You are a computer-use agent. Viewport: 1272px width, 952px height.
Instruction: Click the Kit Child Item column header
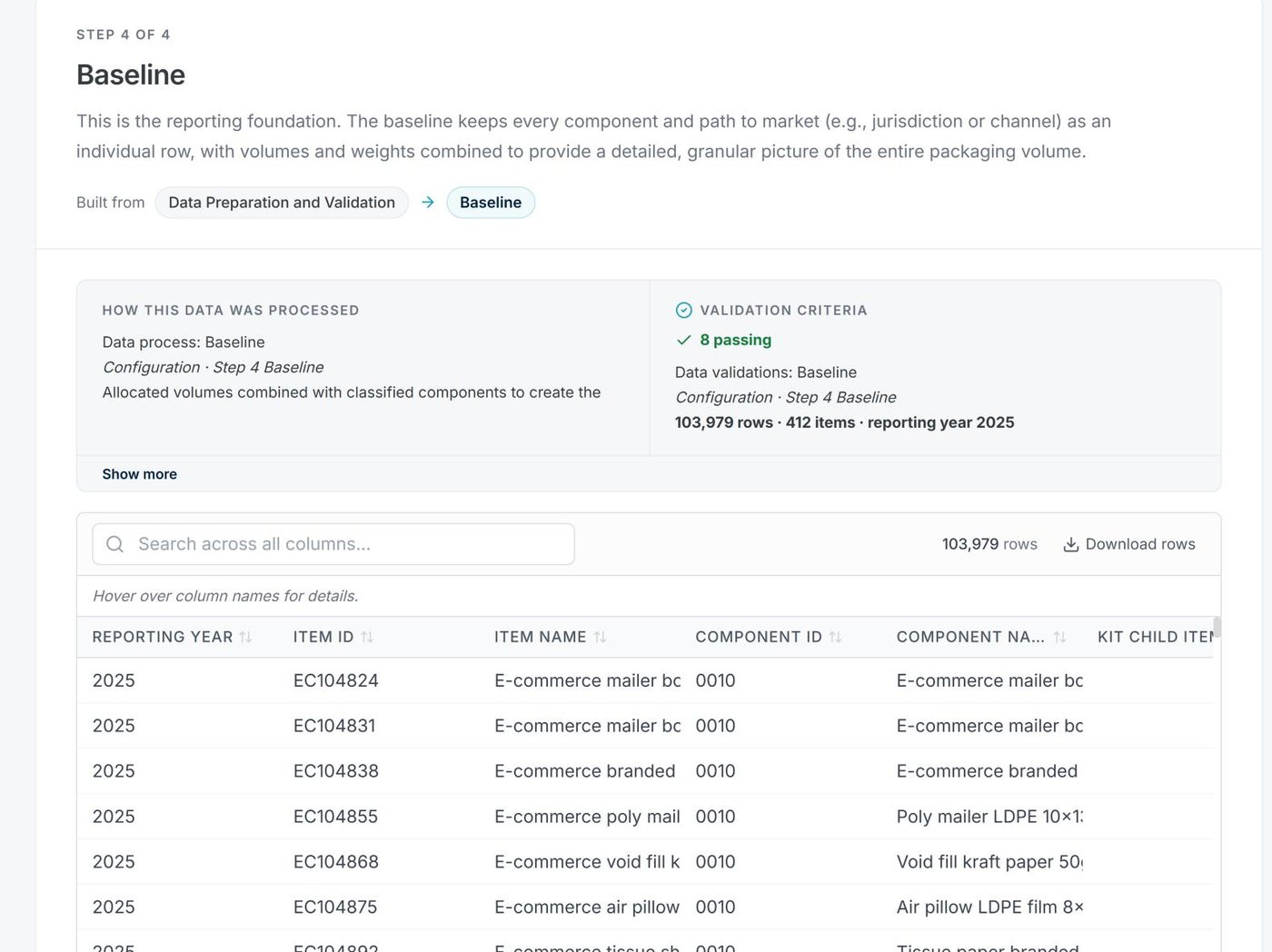tap(1155, 638)
